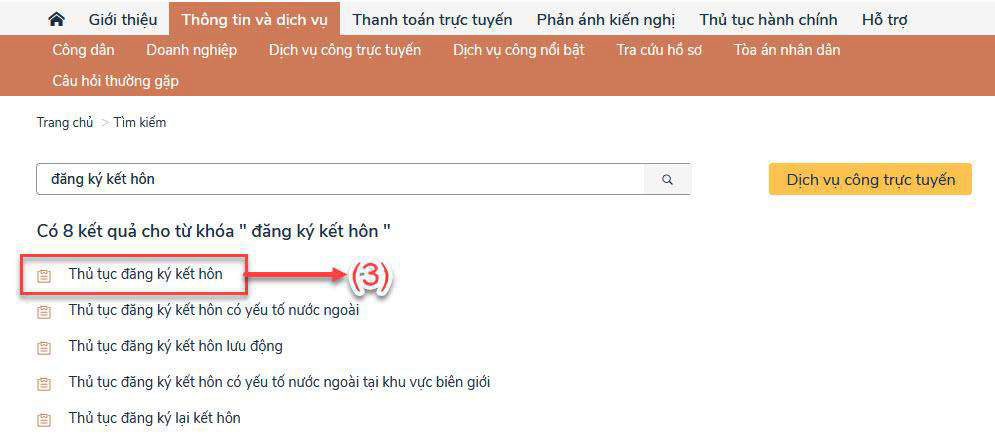Click document icon beside Thủ tục đăng ký kết hôn
Viewport: 995px width, 433px height.
43,275
